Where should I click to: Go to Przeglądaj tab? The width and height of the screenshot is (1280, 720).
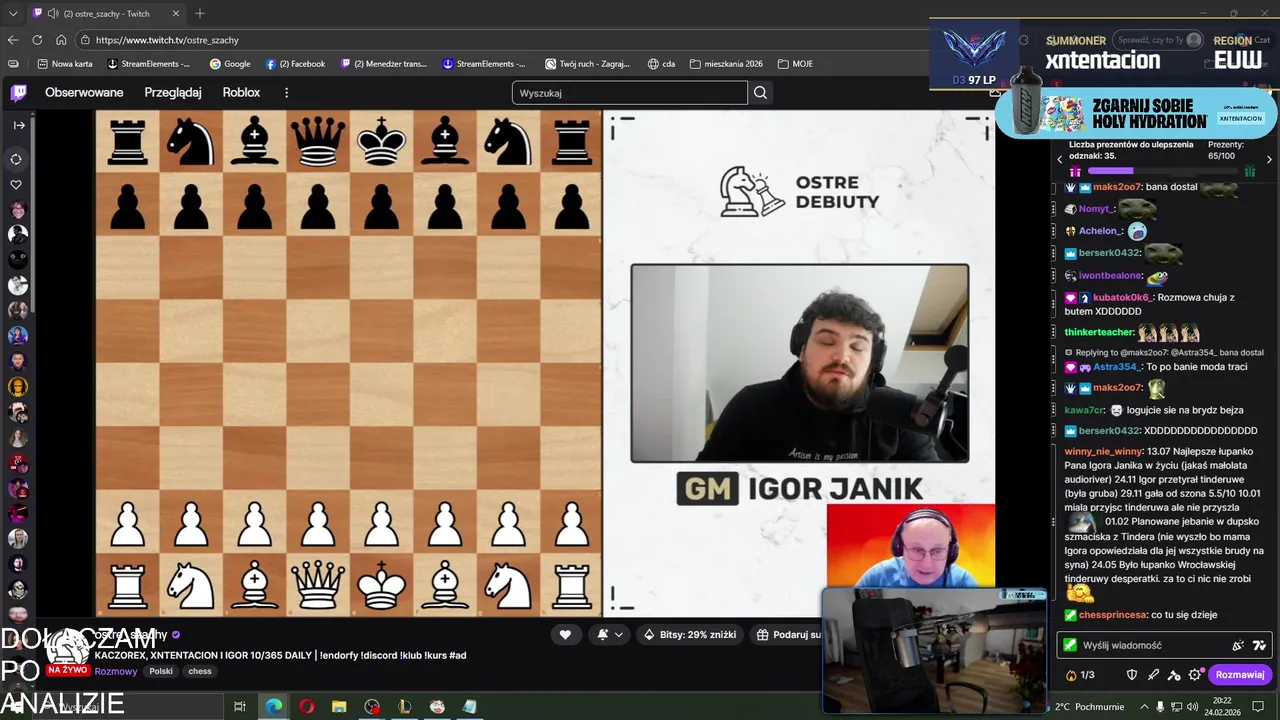pos(173,93)
